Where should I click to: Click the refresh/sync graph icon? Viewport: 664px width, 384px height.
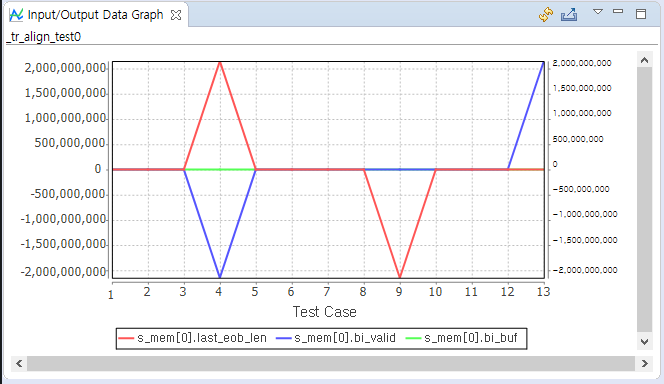tap(546, 14)
